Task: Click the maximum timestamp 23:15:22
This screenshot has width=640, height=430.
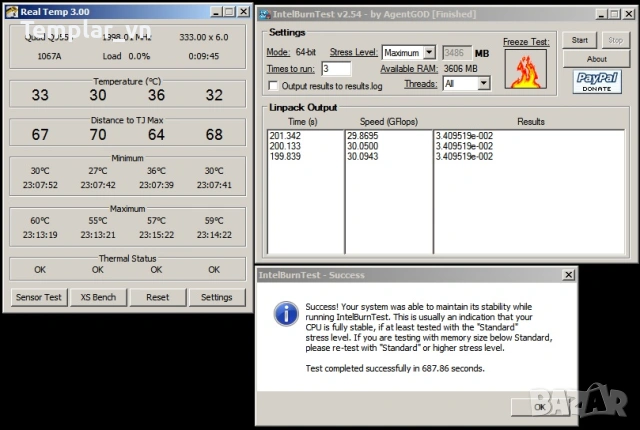Action: [x=156, y=235]
